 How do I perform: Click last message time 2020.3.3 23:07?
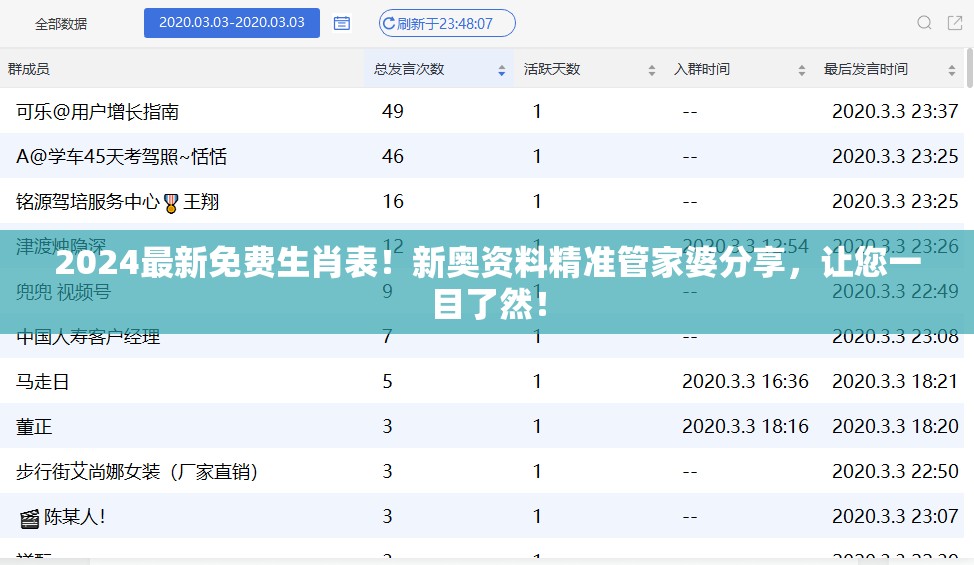pos(895,516)
